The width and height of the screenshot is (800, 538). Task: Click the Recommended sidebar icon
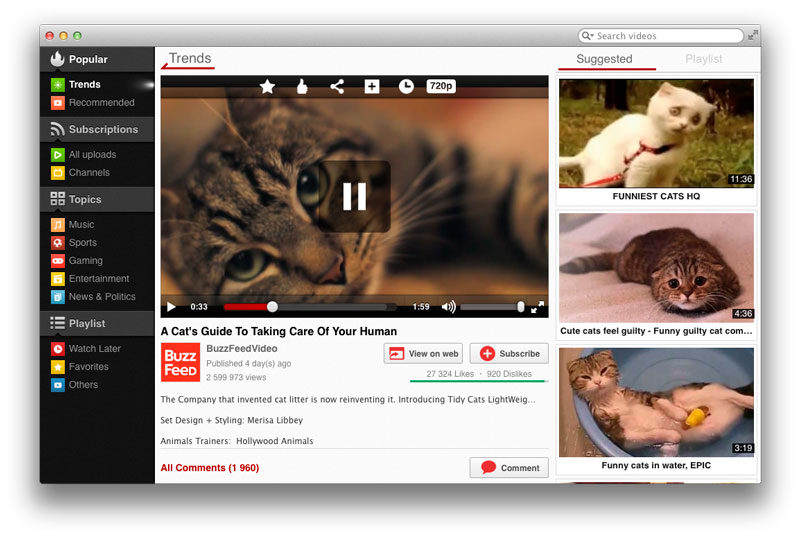coord(58,103)
